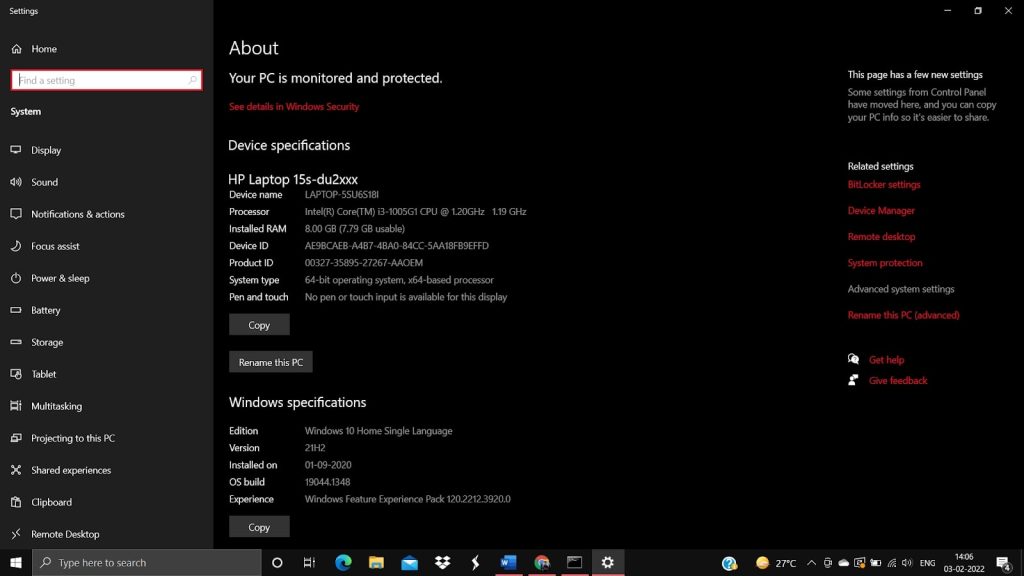Select the Shared experiences icon
1024x576 pixels.
coord(16,470)
